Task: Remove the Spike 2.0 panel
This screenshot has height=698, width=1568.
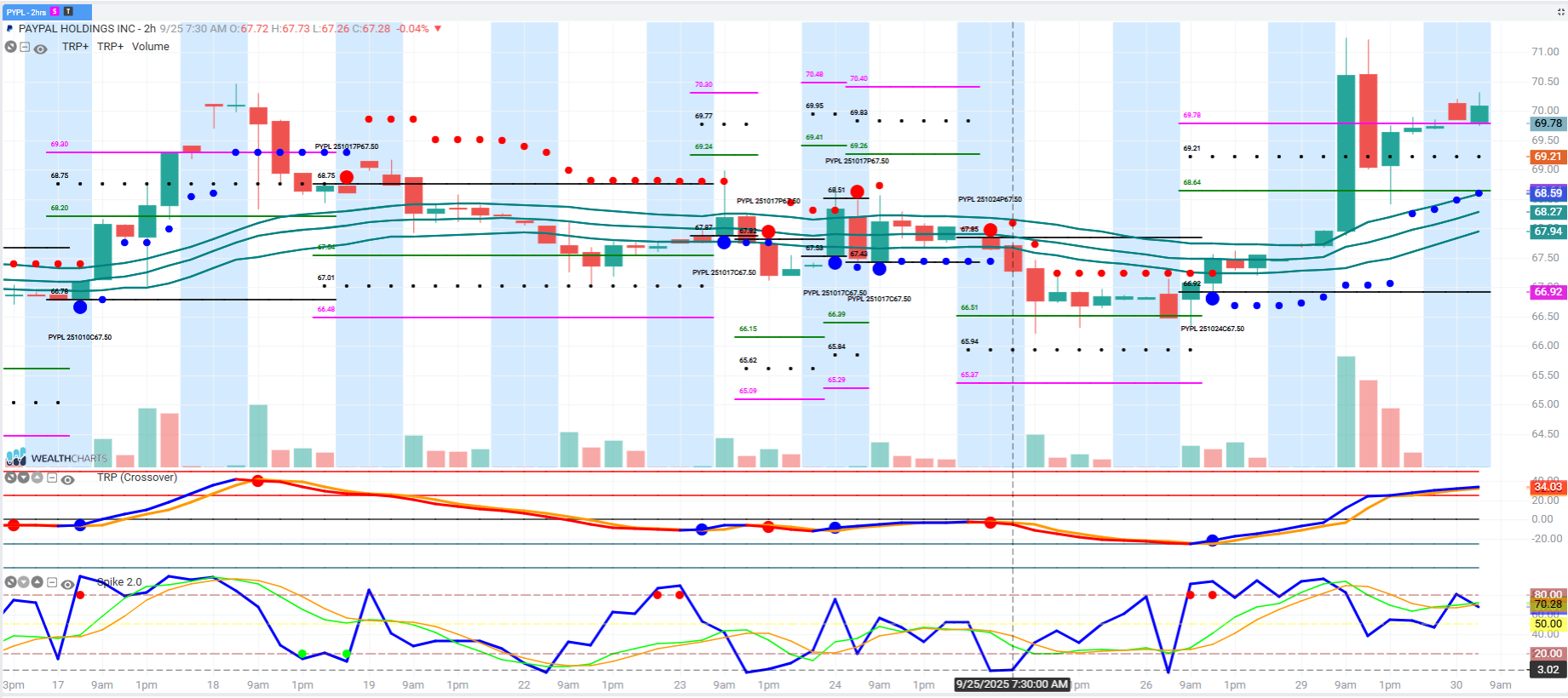Action: pyautogui.click(x=10, y=582)
